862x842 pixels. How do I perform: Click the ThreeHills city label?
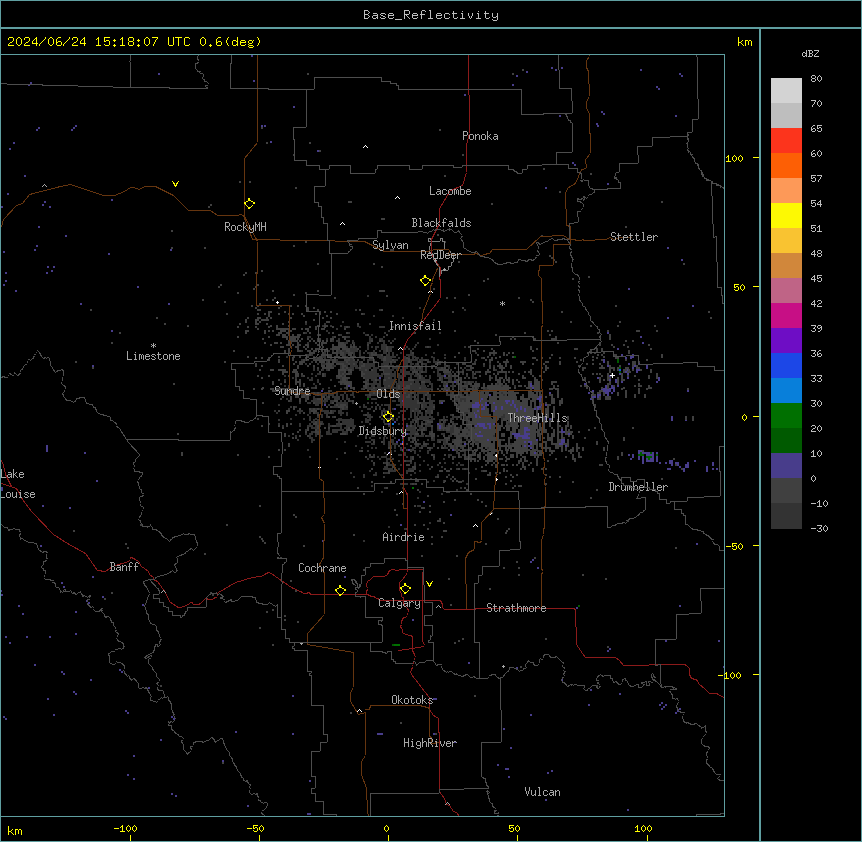(x=538, y=418)
